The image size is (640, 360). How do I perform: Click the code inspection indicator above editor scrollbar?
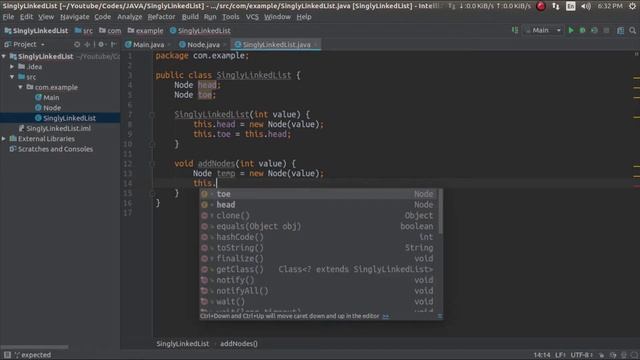[636, 54]
